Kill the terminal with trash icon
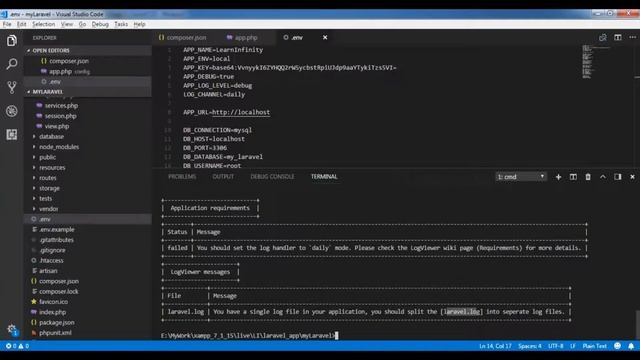 (x=588, y=177)
